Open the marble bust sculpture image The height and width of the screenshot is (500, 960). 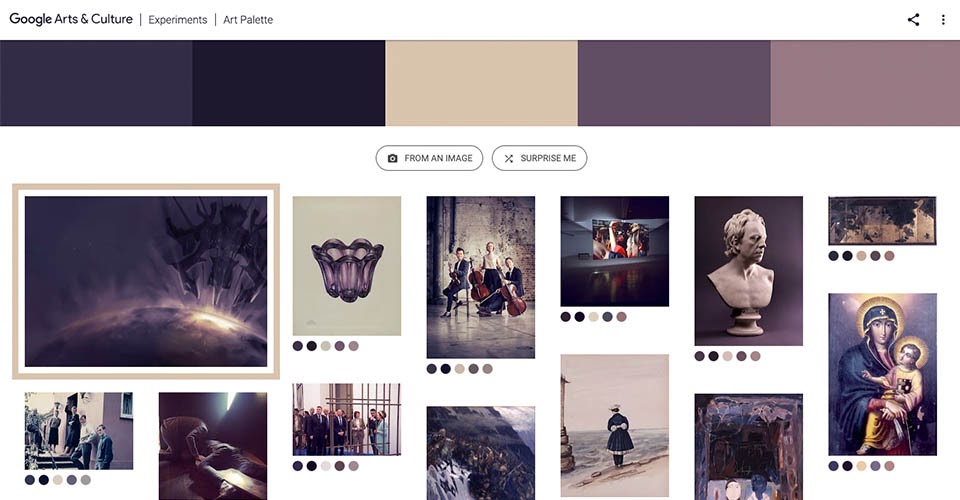[x=748, y=271]
